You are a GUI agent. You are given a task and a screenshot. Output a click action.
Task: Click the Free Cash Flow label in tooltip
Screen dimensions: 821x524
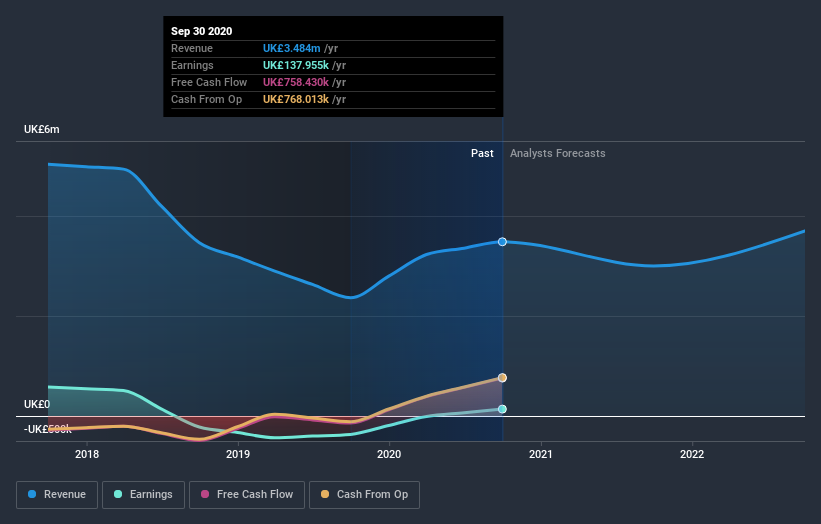(209, 82)
